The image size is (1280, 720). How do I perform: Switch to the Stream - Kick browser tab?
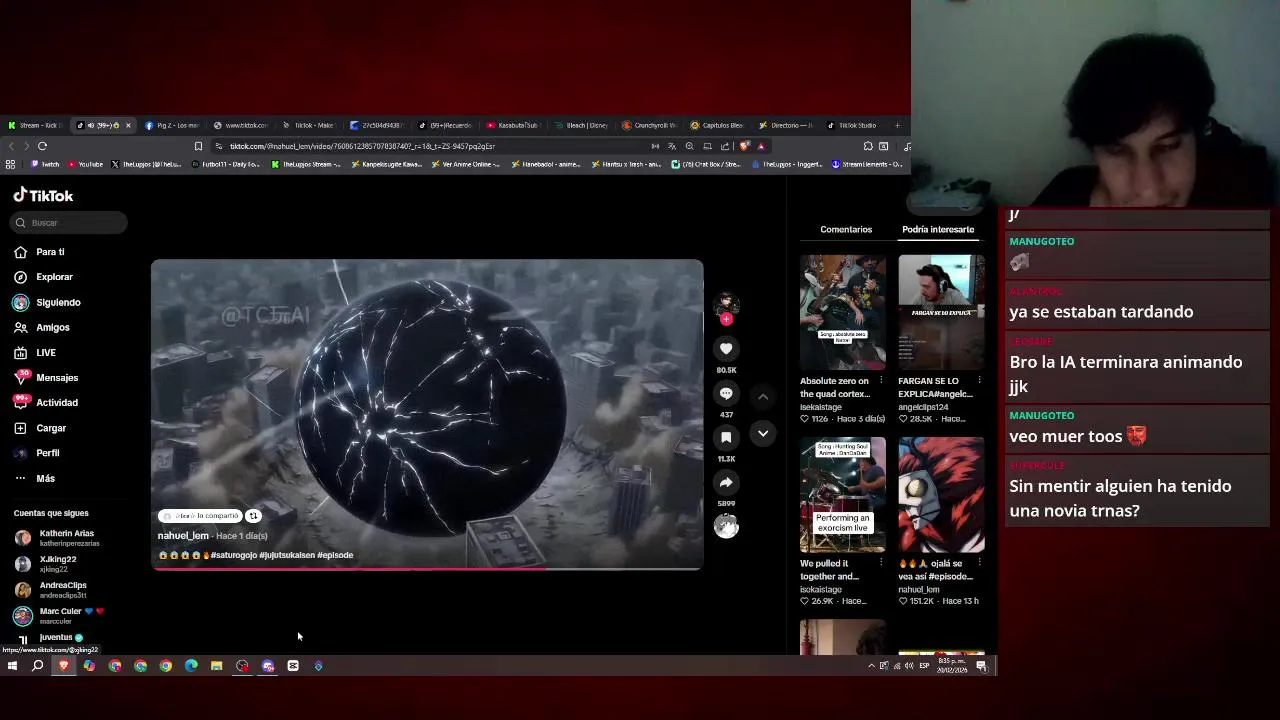pos(35,126)
